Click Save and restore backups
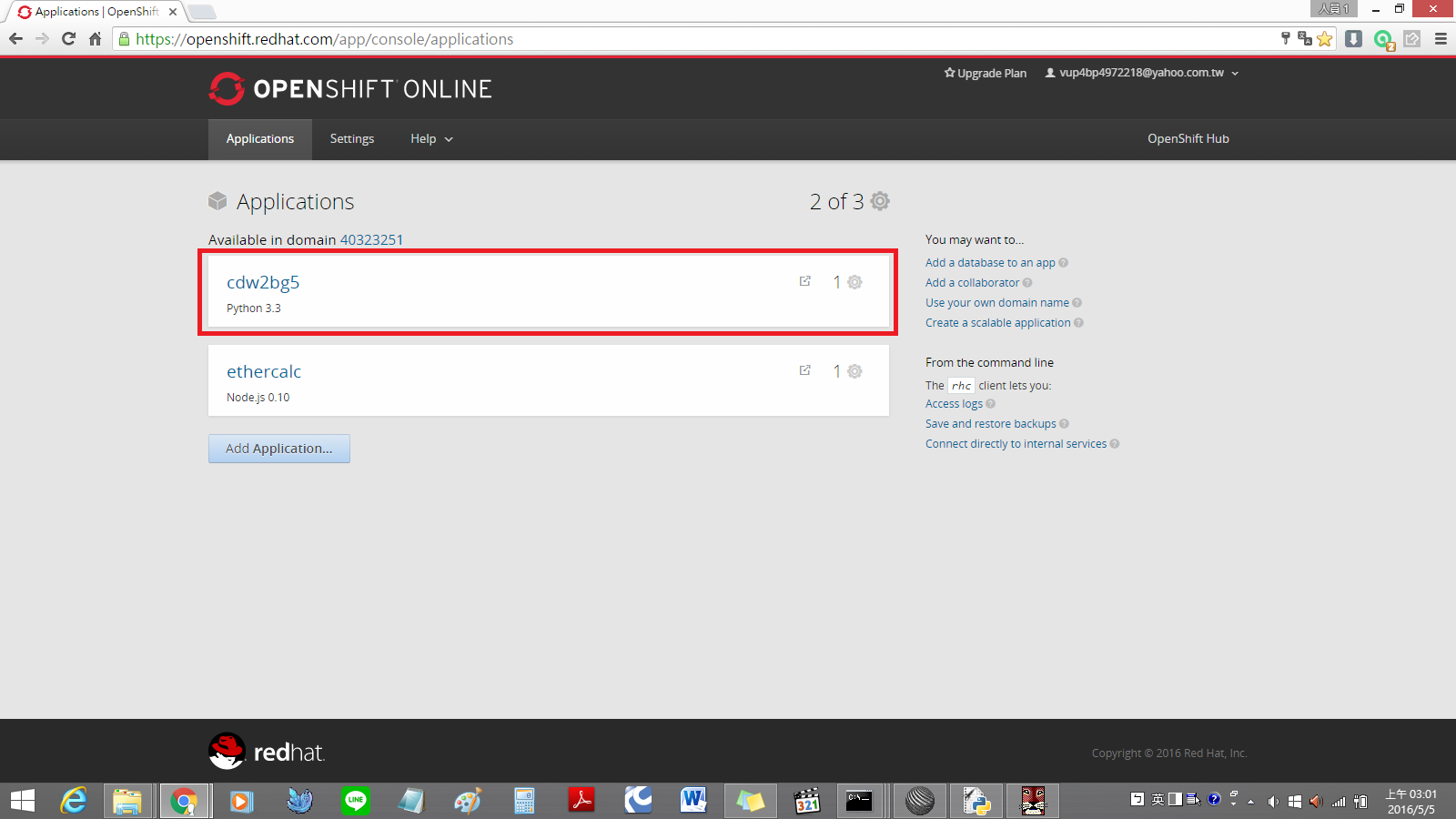This screenshot has width=1456, height=819. tap(991, 424)
